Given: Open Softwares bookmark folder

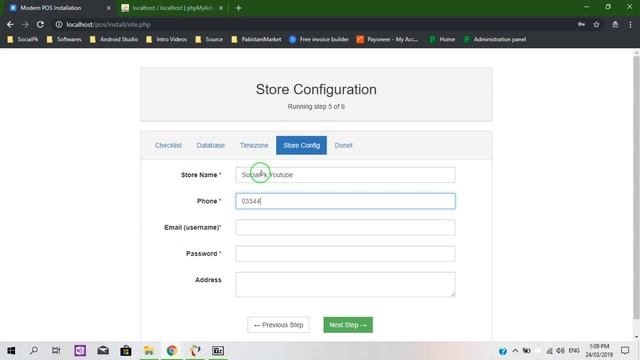Looking at the screenshot, I should 64,39.
